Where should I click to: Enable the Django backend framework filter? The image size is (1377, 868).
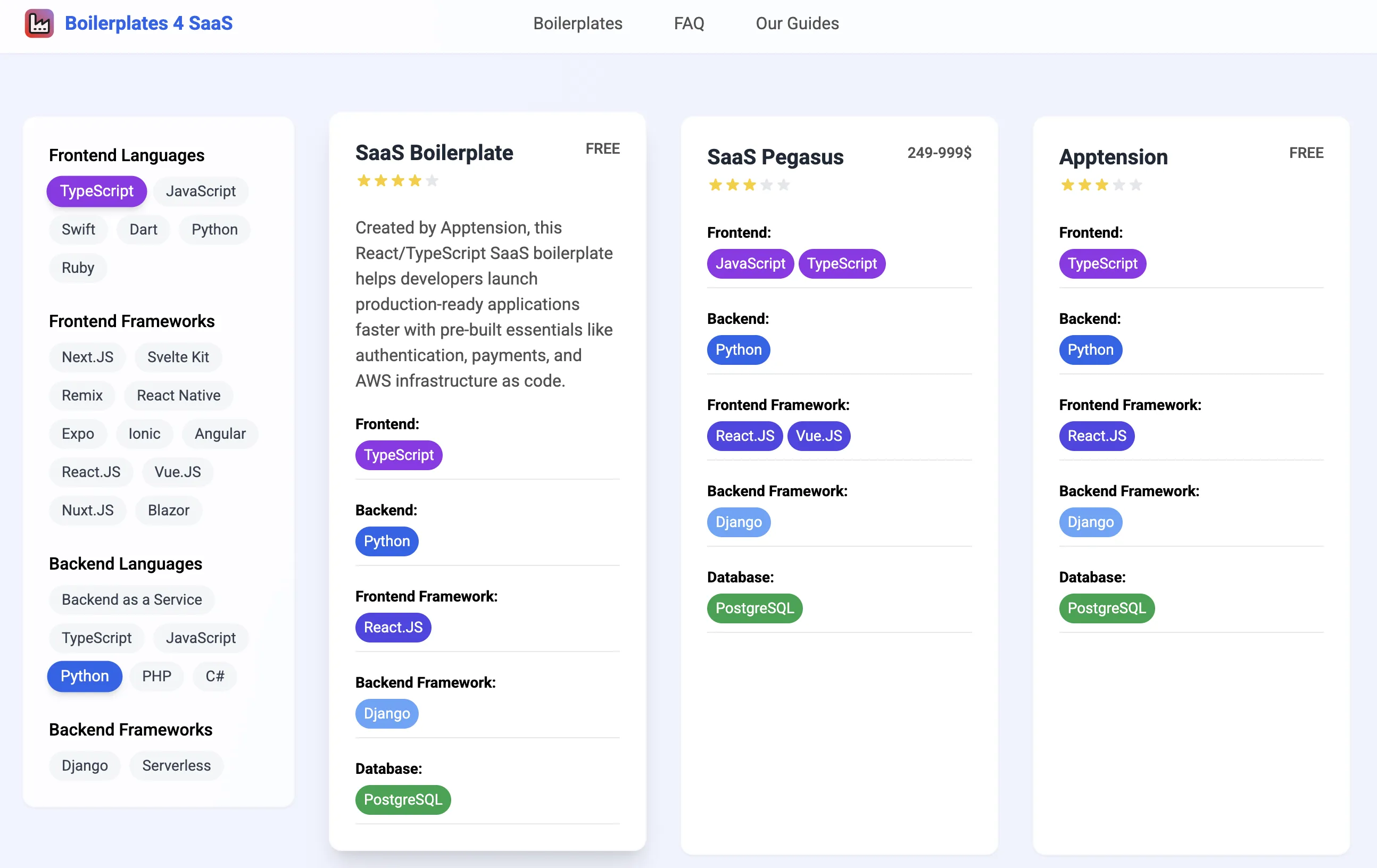tap(85, 765)
